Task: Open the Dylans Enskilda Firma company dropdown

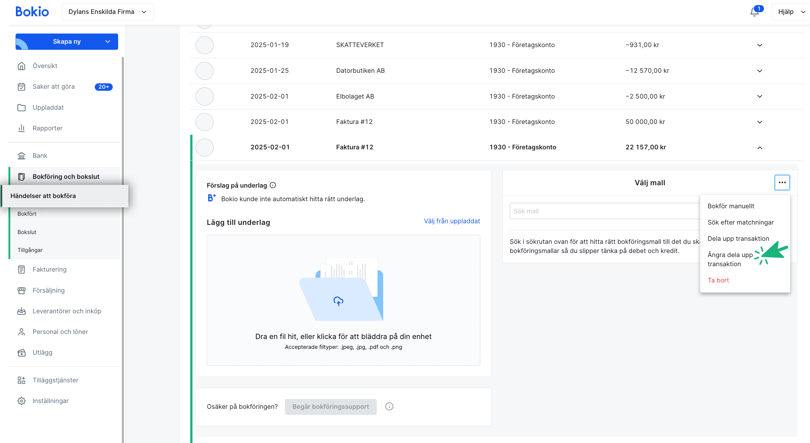Action: click(x=107, y=12)
